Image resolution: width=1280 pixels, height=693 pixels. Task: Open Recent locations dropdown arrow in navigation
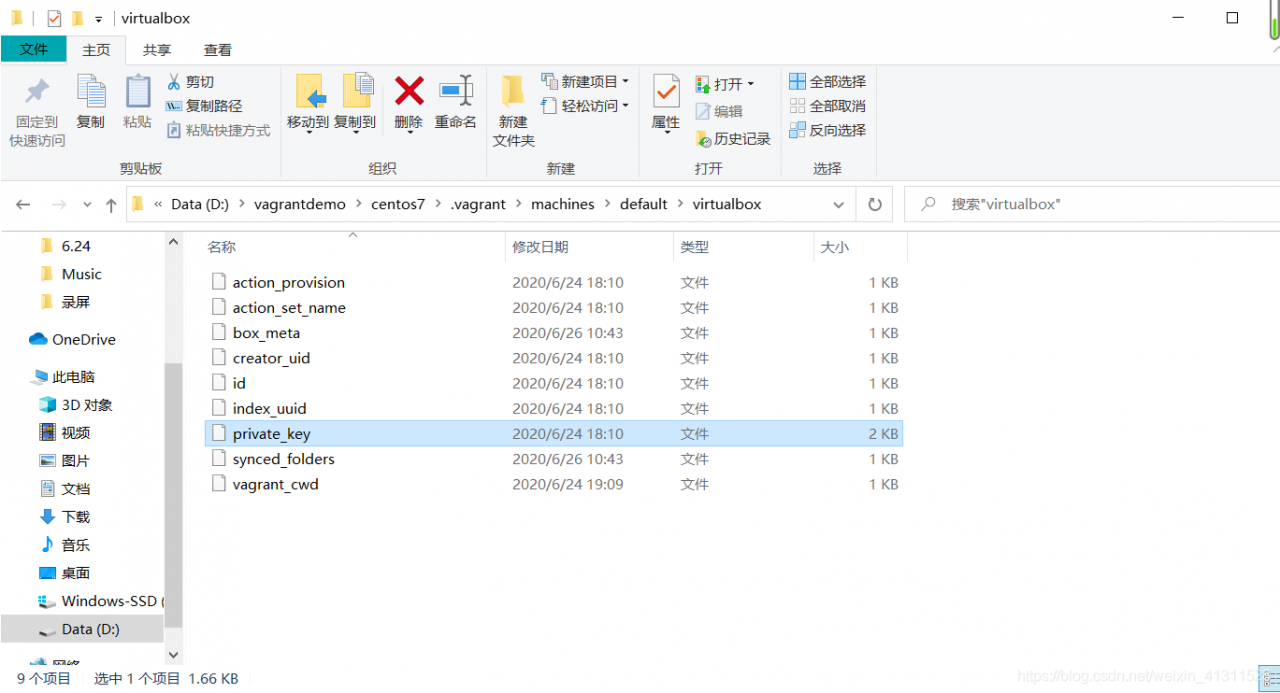click(87, 204)
